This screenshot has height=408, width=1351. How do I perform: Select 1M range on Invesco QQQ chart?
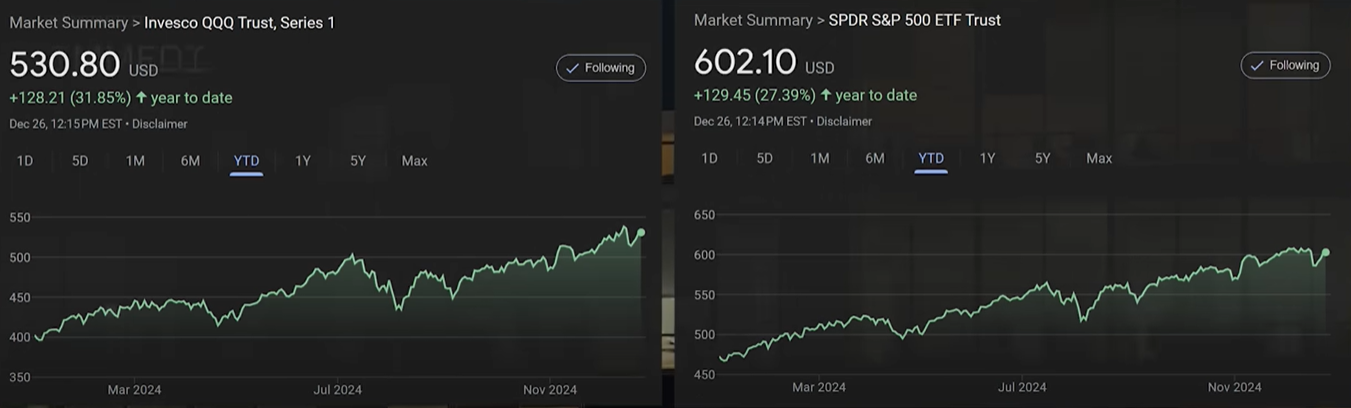point(135,161)
